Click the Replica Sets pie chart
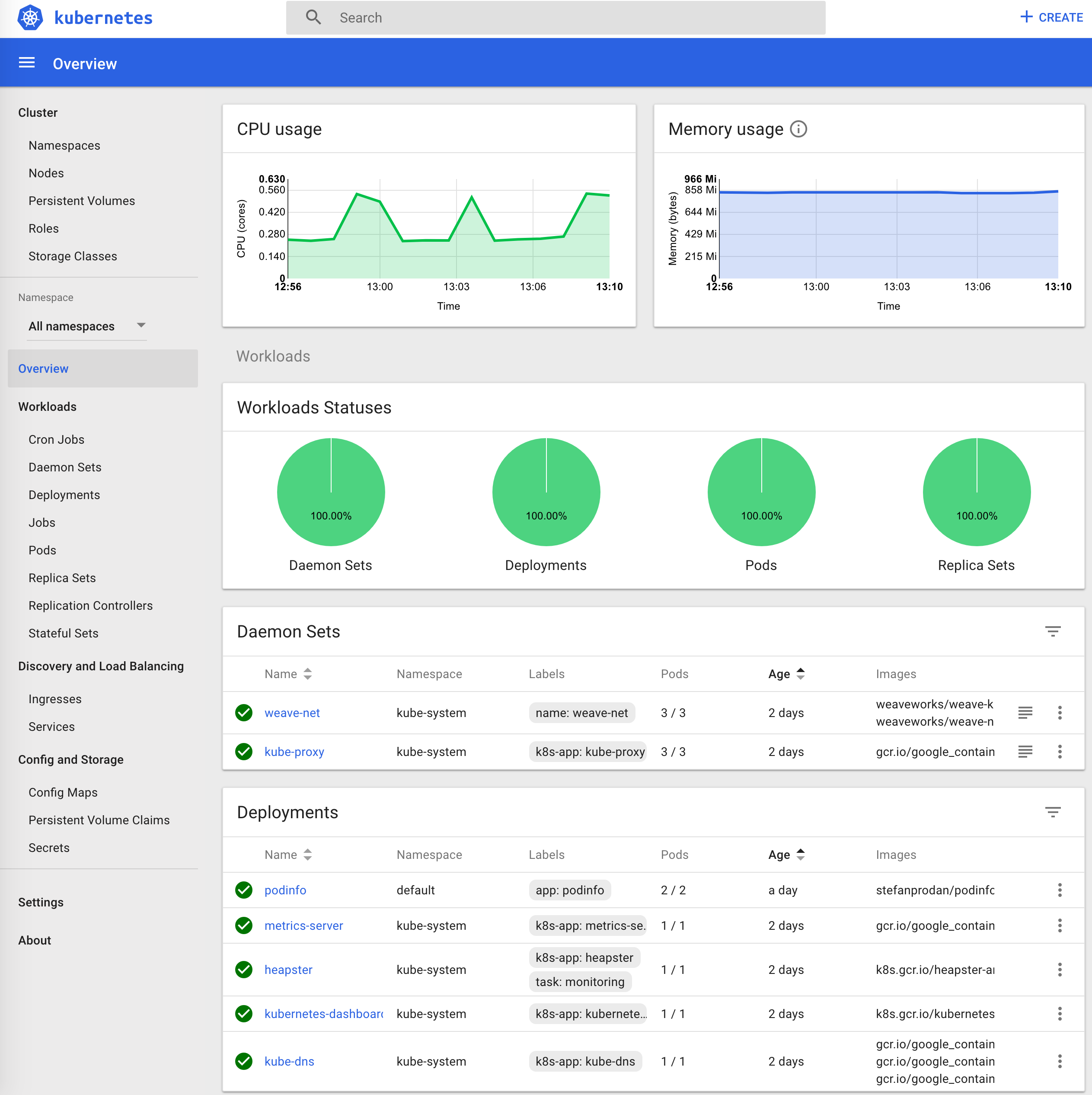This screenshot has height=1095, width=1092. (977, 492)
